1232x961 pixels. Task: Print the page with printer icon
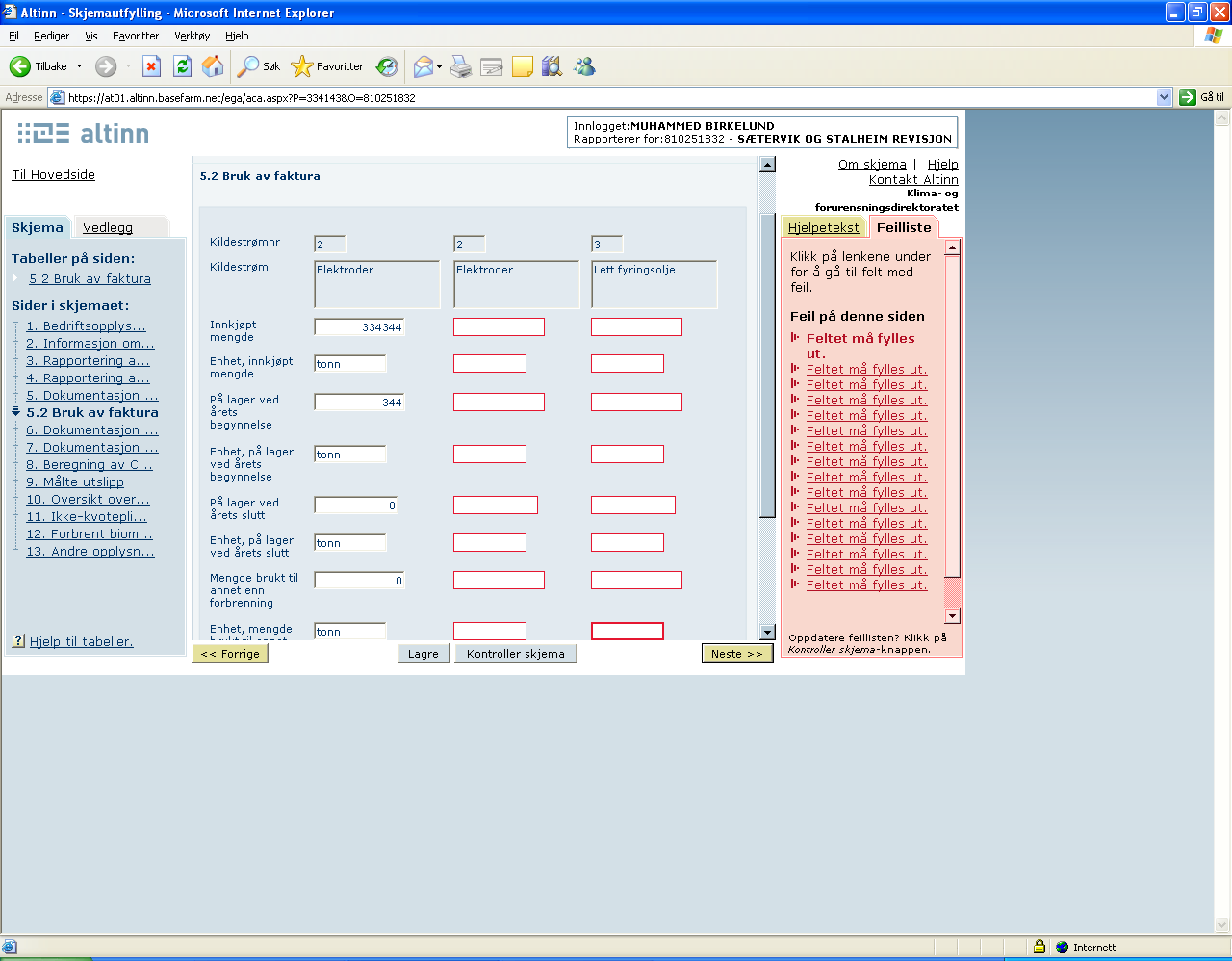pyautogui.click(x=462, y=66)
